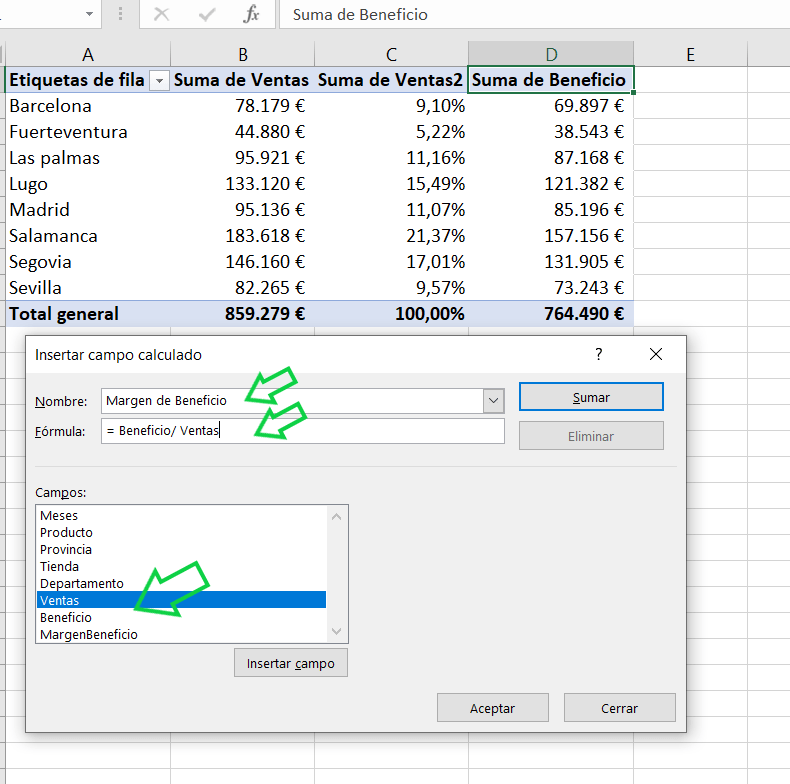Click total benefit cell 764.490 €
The image size is (790, 784).
click(551, 314)
